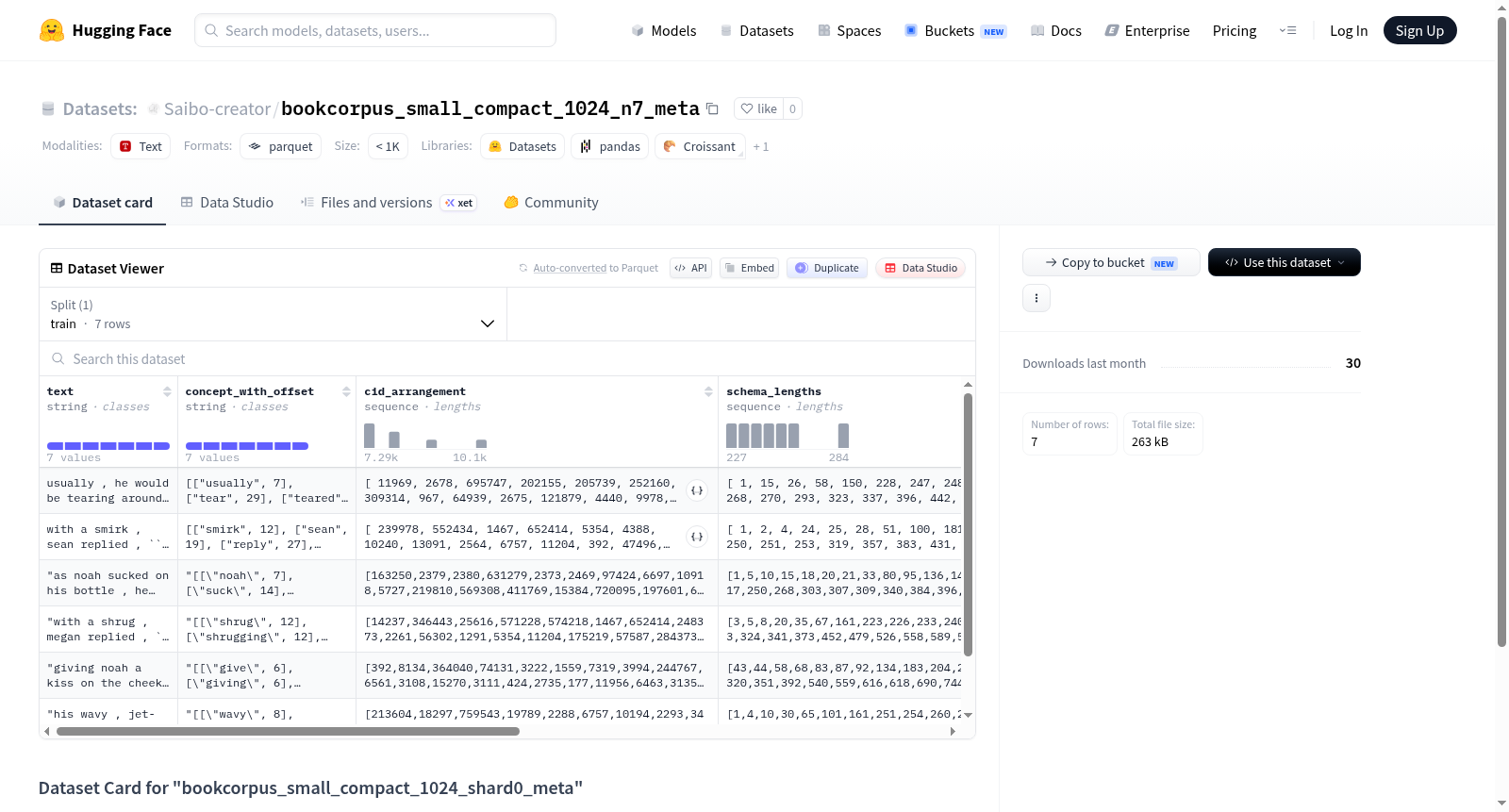Click the table vertical scrollbar
The height and width of the screenshot is (812, 1509).
(968, 524)
